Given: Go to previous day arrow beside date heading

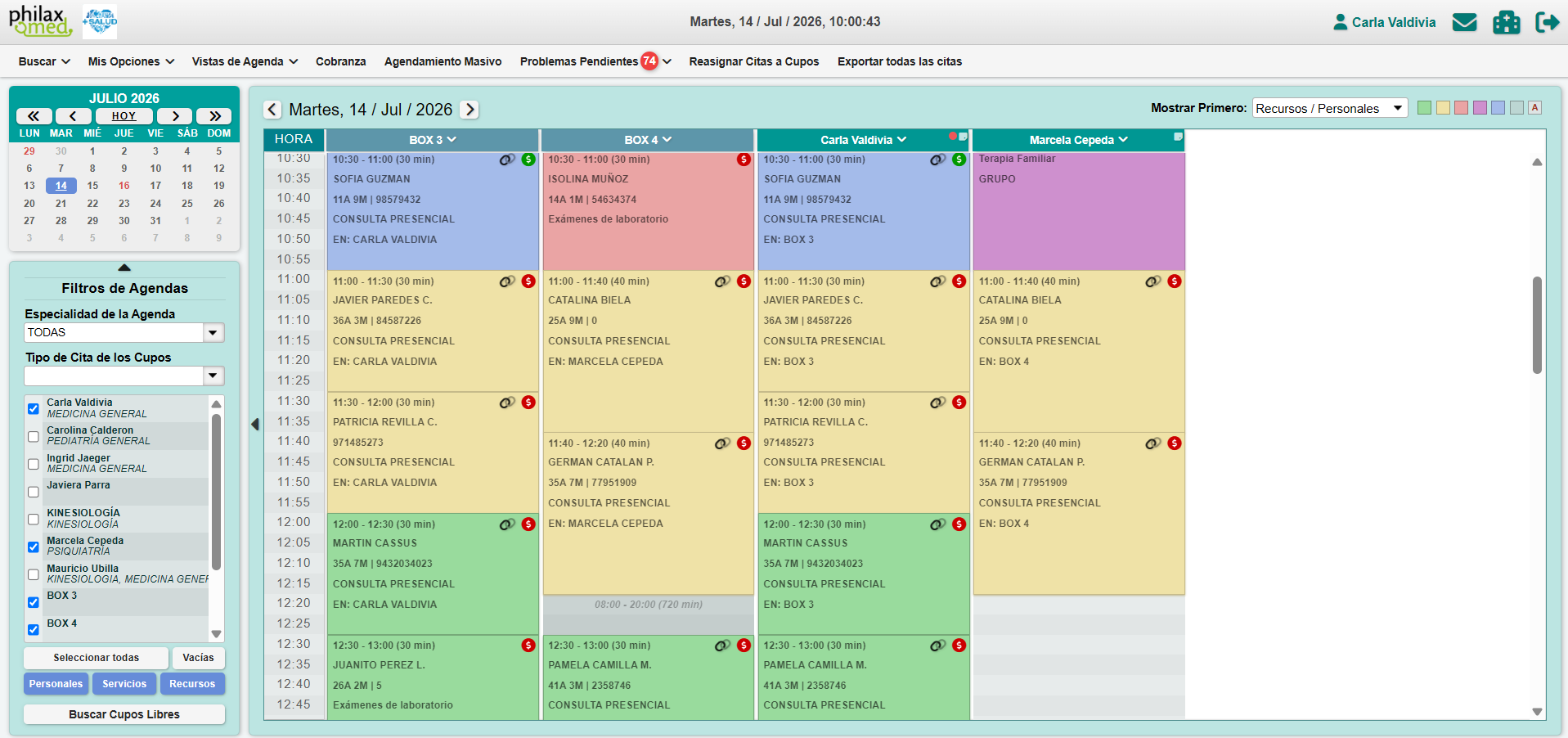Looking at the screenshot, I should [x=272, y=110].
